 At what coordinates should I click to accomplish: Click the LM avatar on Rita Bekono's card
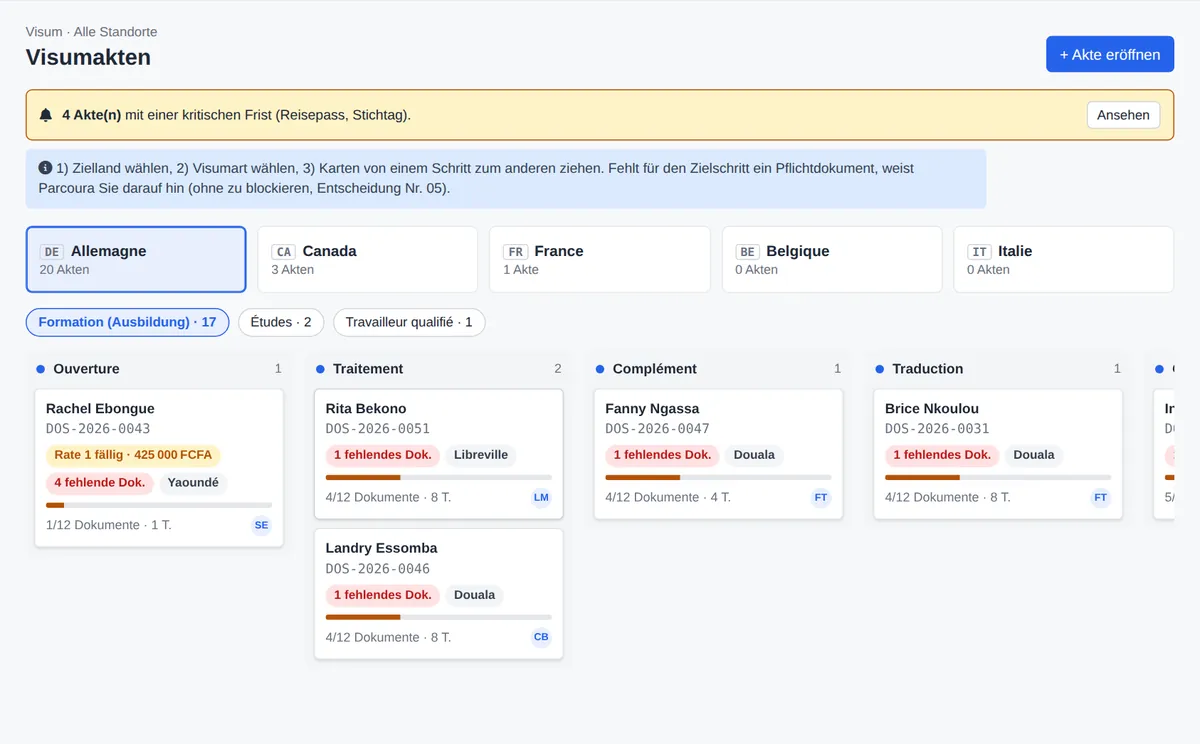(541, 497)
